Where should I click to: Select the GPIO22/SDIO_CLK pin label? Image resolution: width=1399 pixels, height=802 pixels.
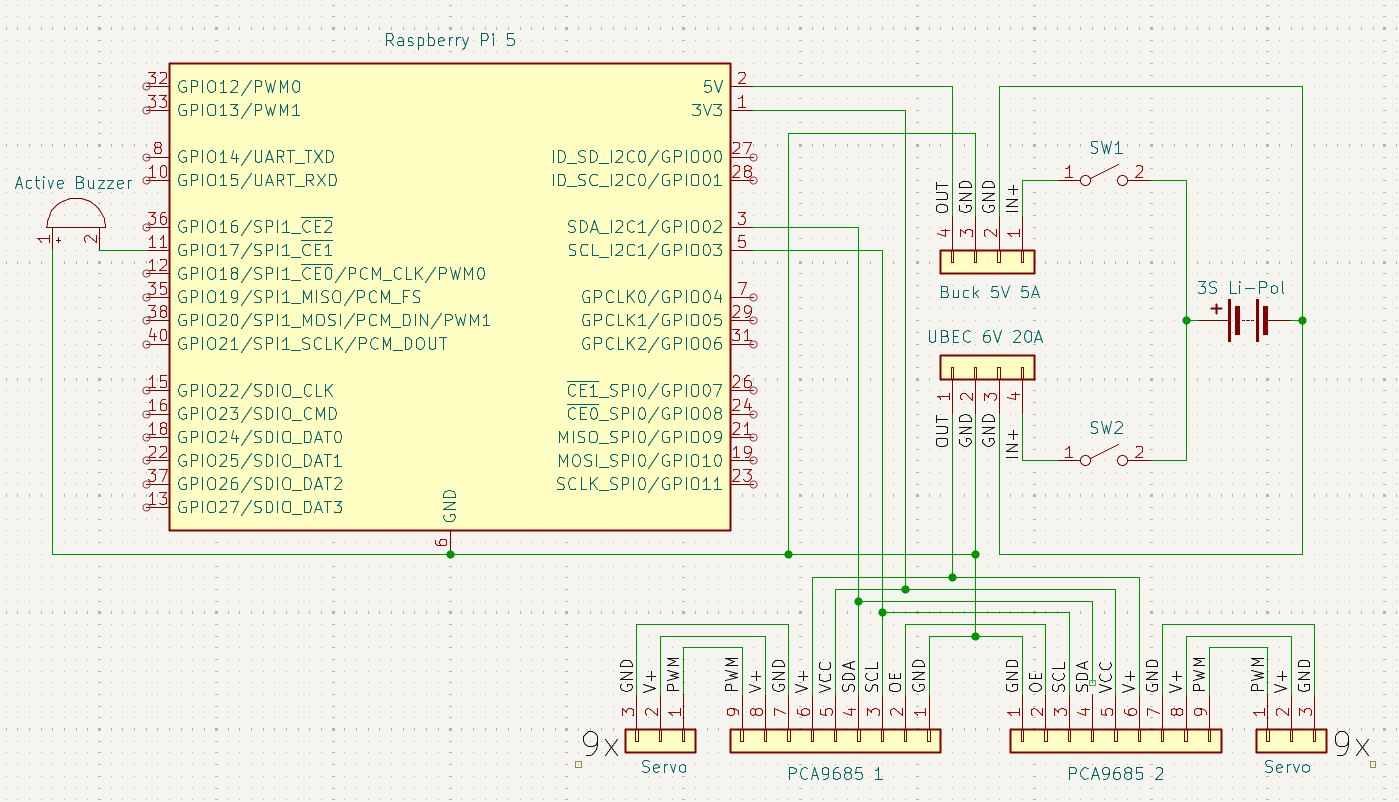click(x=256, y=390)
